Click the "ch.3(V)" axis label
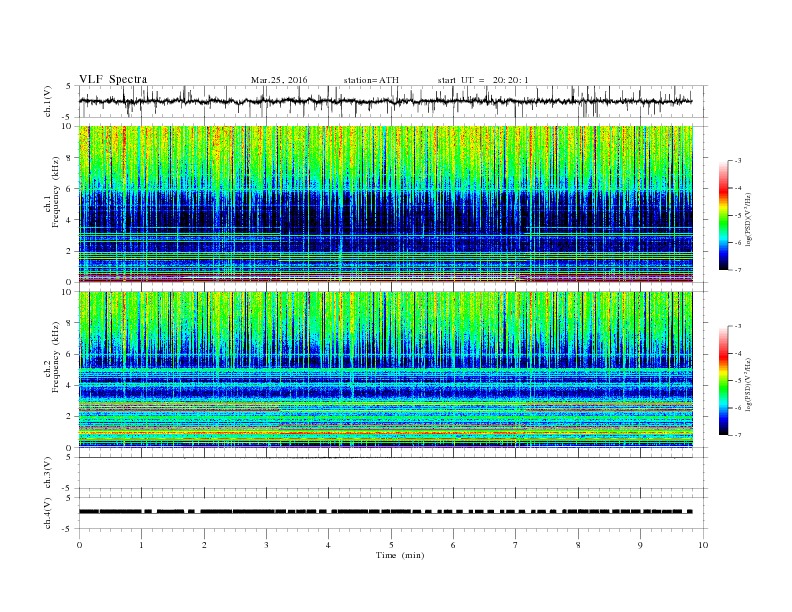 (x=48, y=473)
